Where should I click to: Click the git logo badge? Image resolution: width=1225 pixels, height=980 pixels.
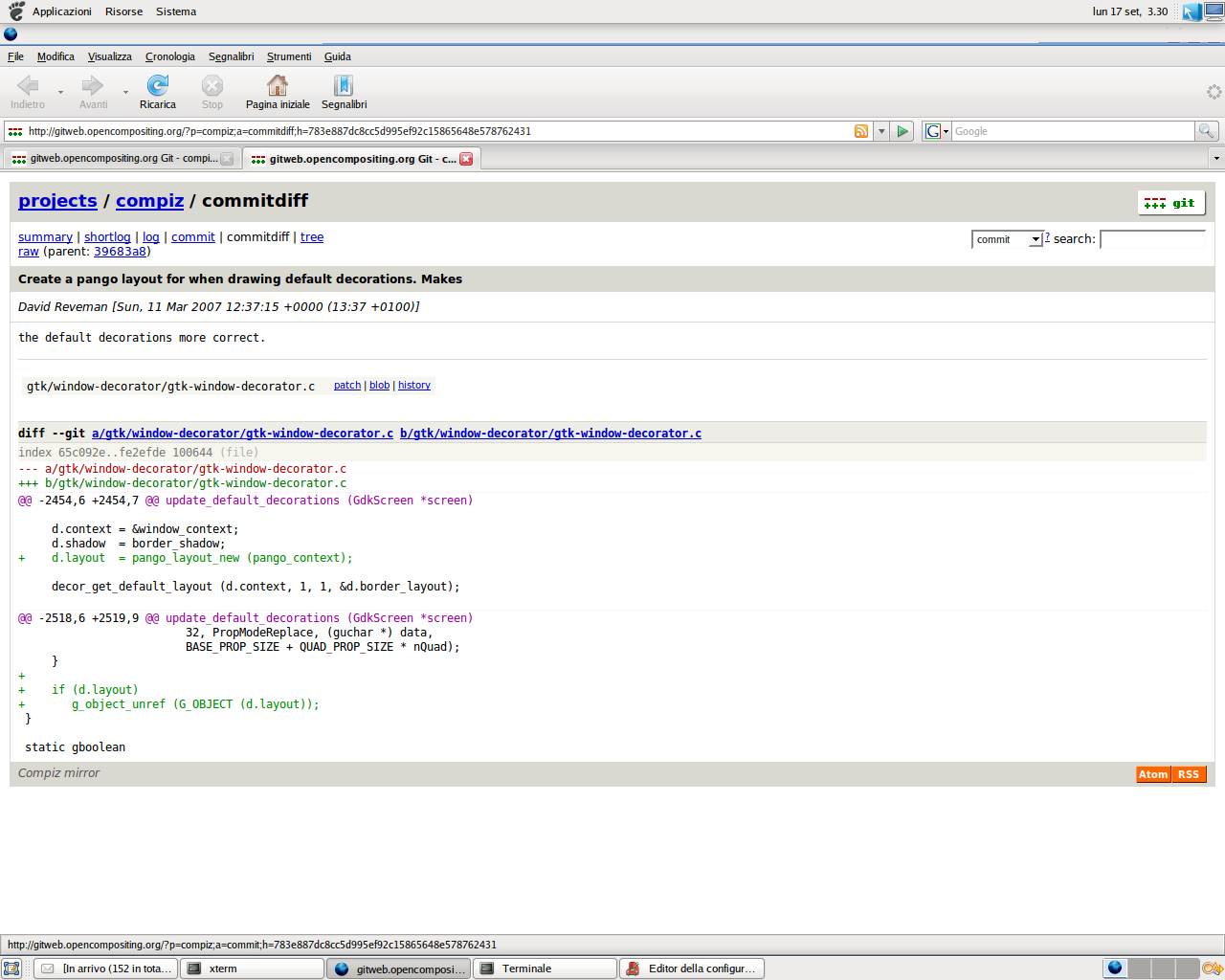click(1171, 203)
